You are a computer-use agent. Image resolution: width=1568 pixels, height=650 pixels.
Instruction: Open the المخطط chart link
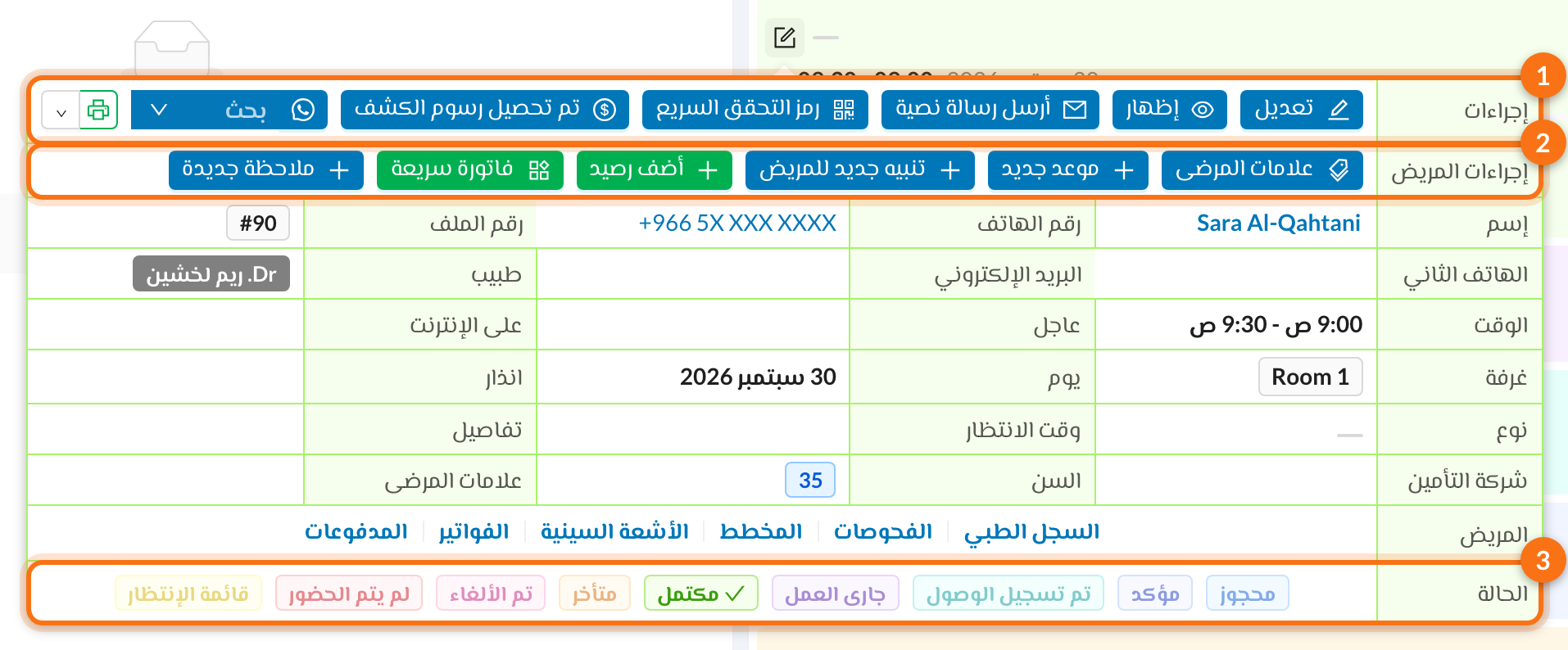(761, 531)
